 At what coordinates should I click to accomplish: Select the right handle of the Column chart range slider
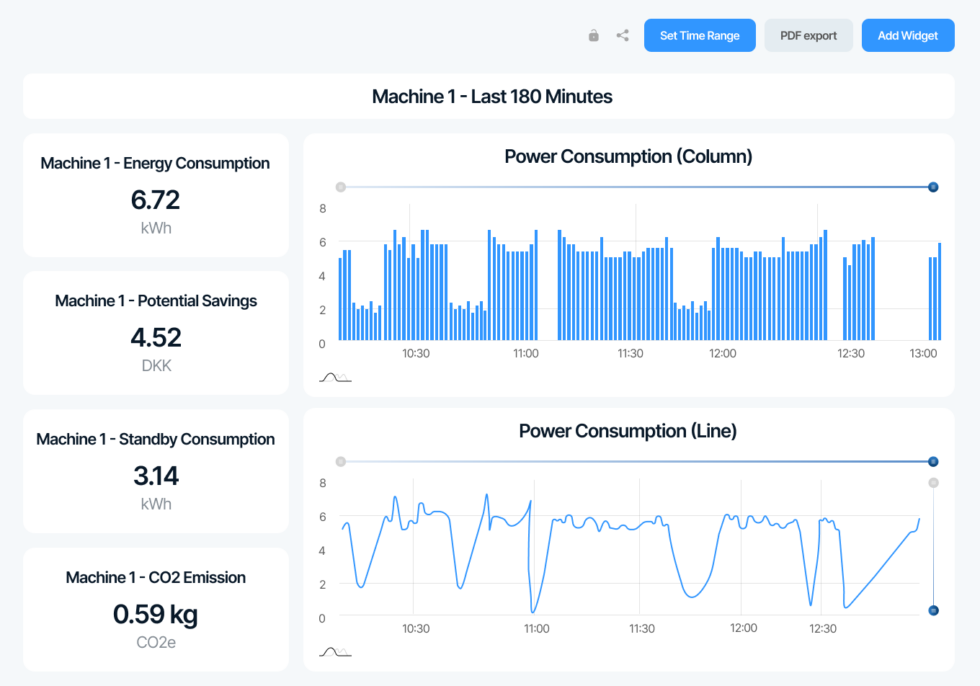(x=933, y=186)
